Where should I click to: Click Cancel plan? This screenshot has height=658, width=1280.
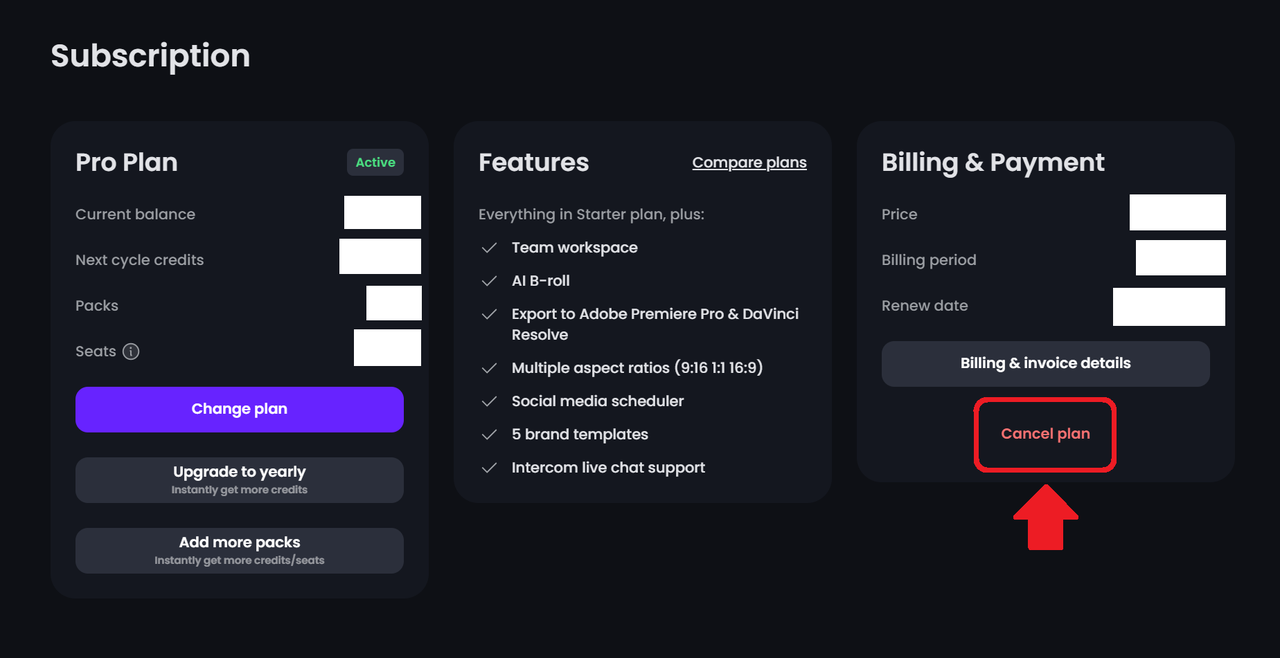(1046, 434)
